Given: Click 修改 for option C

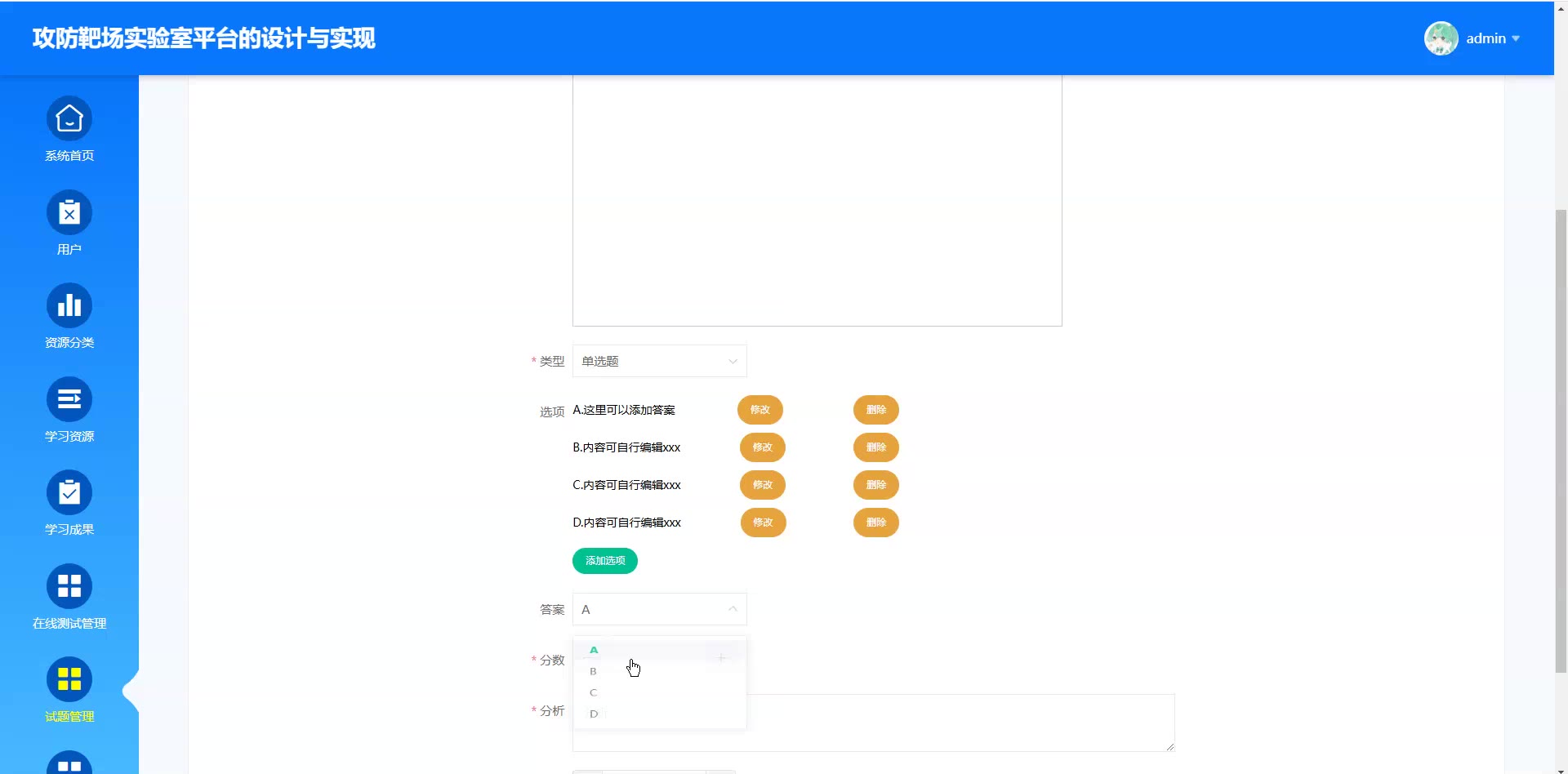Looking at the screenshot, I should (x=763, y=485).
